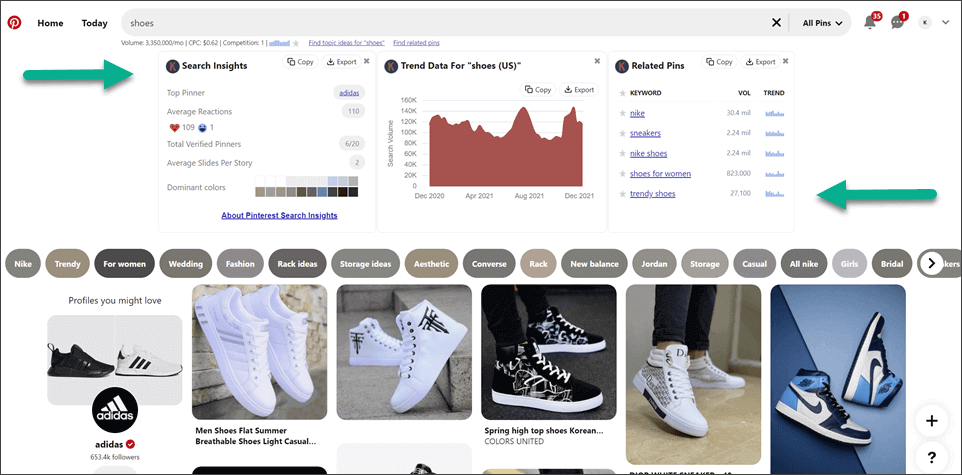Open the white Men Shoes Flat Summer pin
The height and width of the screenshot is (475, 962).
click(x=260, y=352)
